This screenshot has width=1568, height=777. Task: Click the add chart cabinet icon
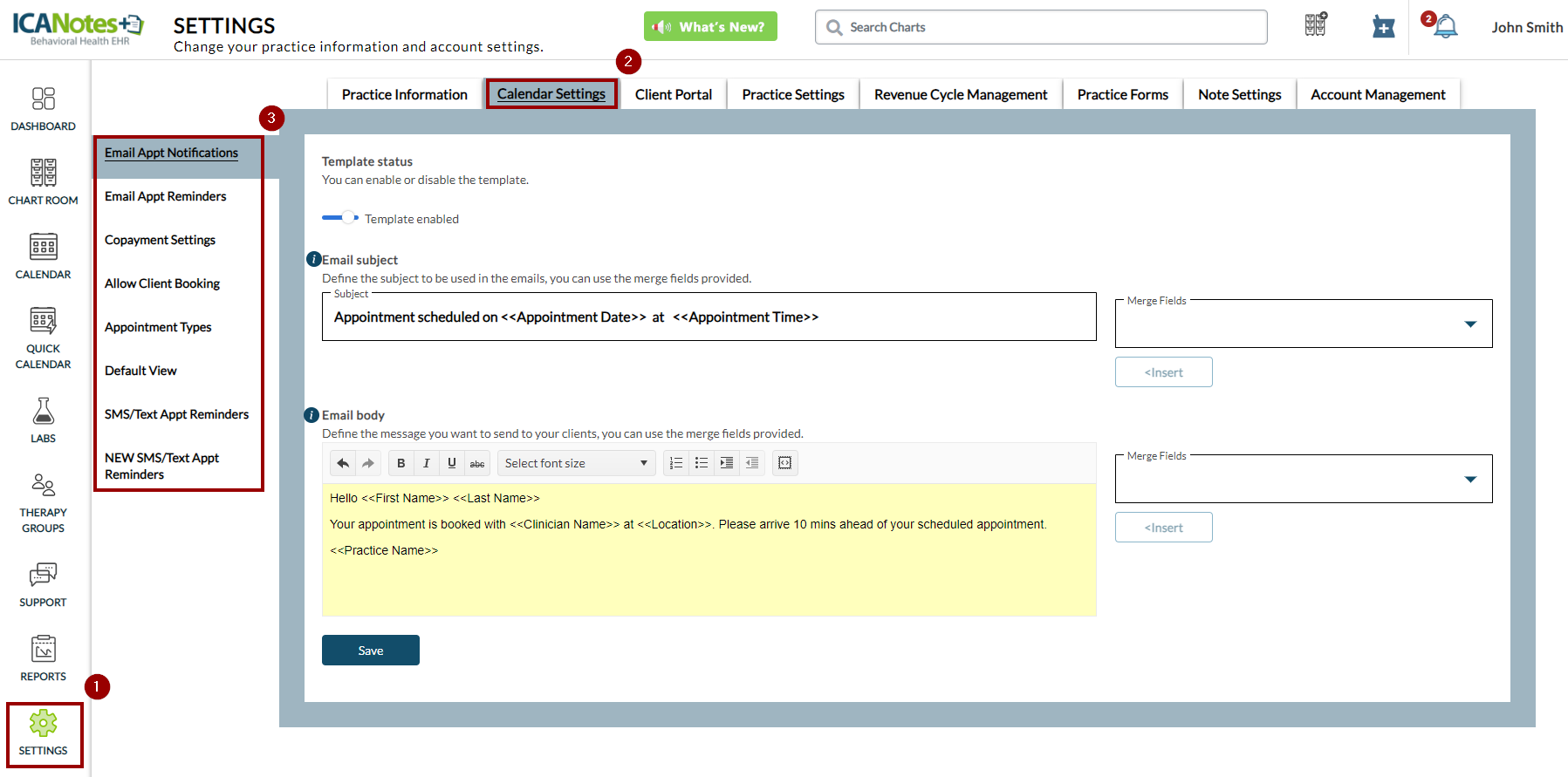pos(1316,25)
